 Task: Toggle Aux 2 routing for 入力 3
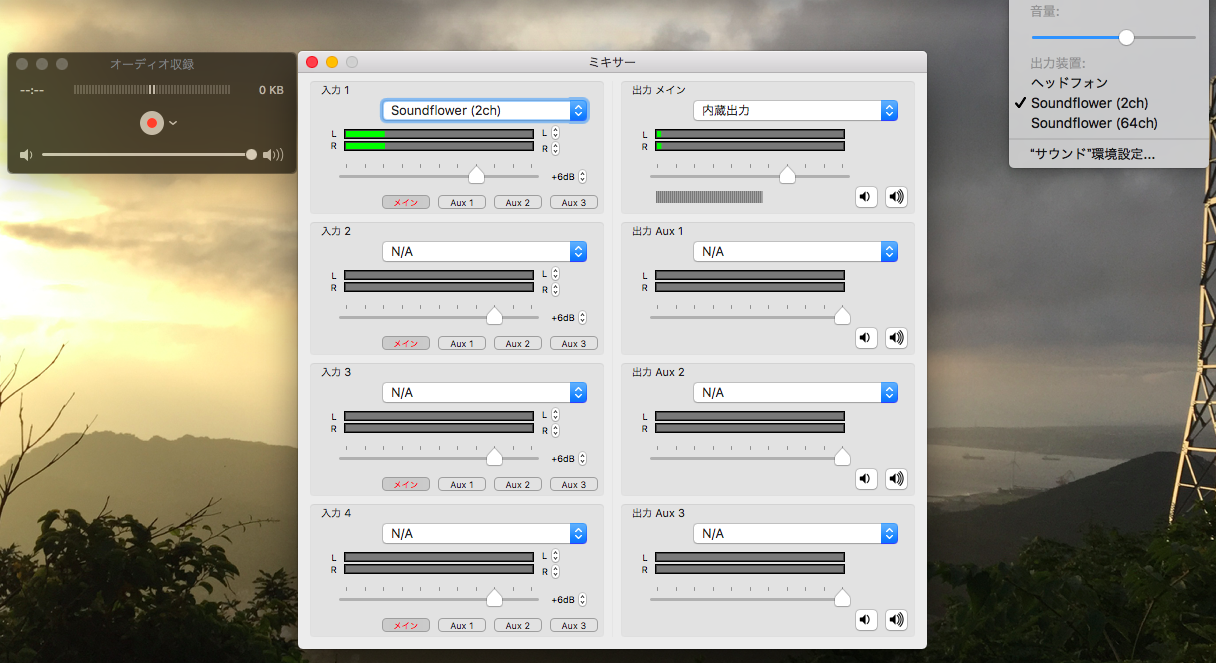coord(518,484)
